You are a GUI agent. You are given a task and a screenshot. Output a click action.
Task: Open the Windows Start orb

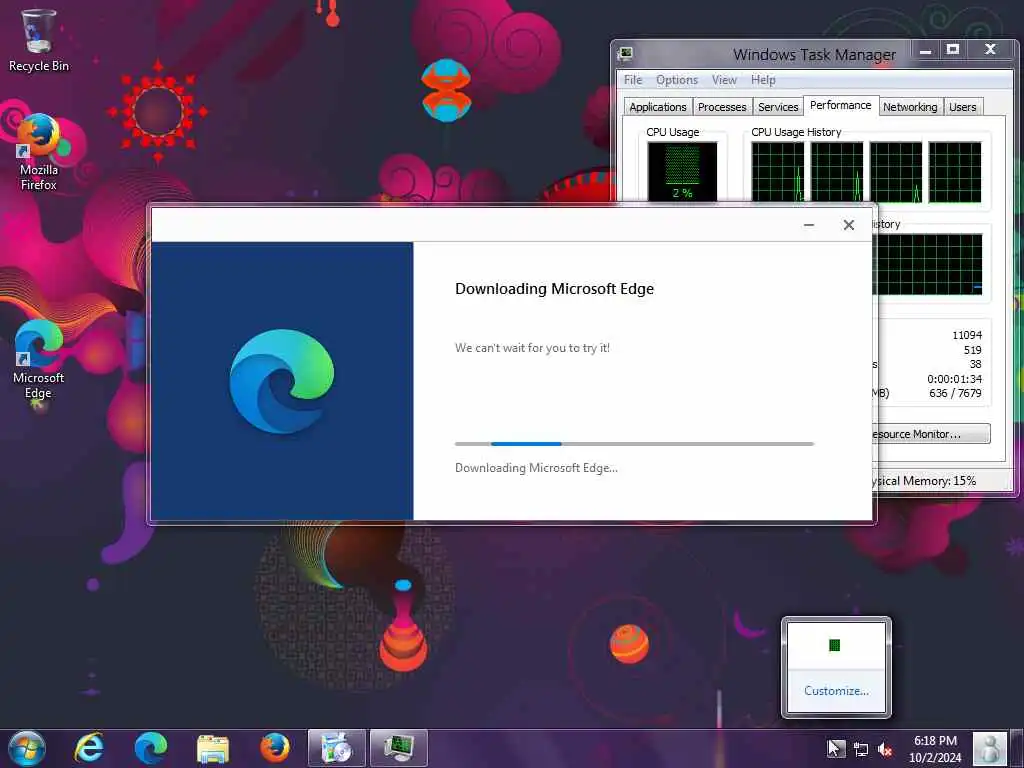point(27,748)
